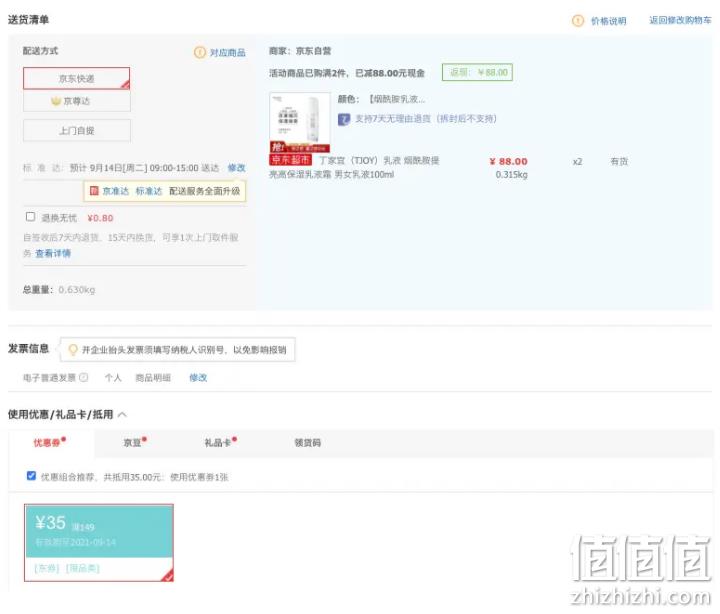Click the 对应商品 info icon

point(200,52)
